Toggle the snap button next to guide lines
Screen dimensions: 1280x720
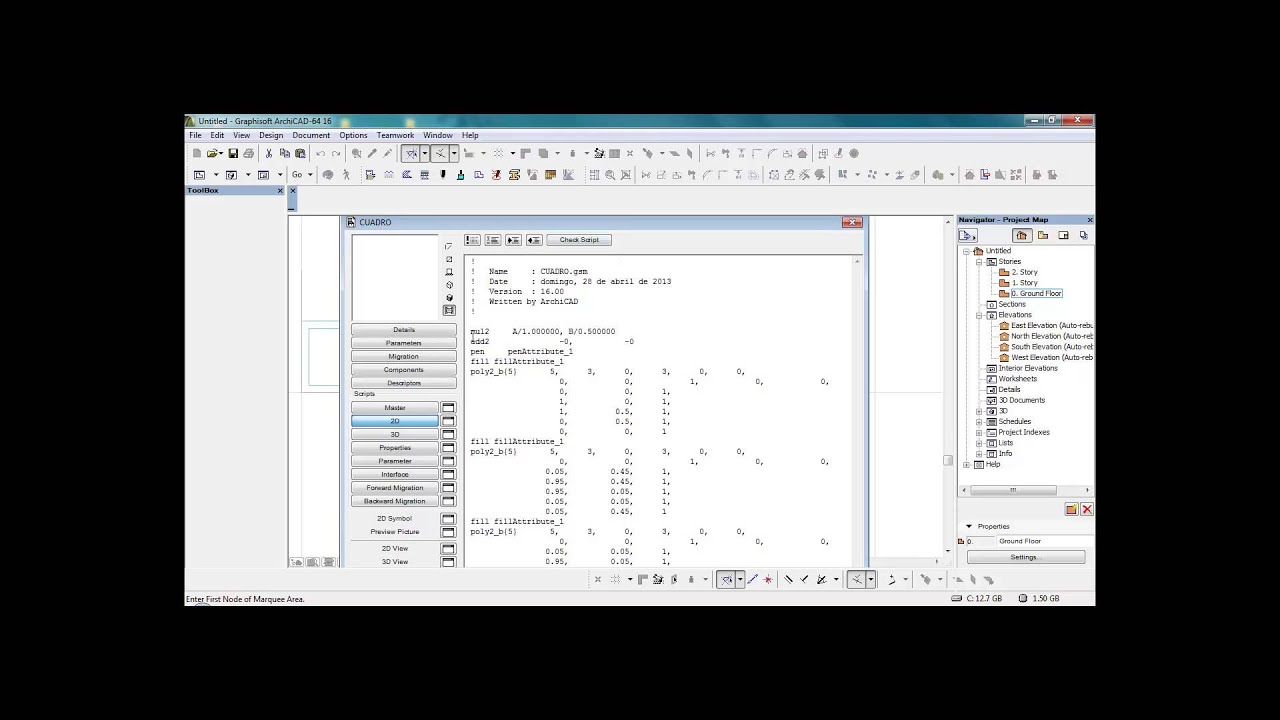(439, 154)
